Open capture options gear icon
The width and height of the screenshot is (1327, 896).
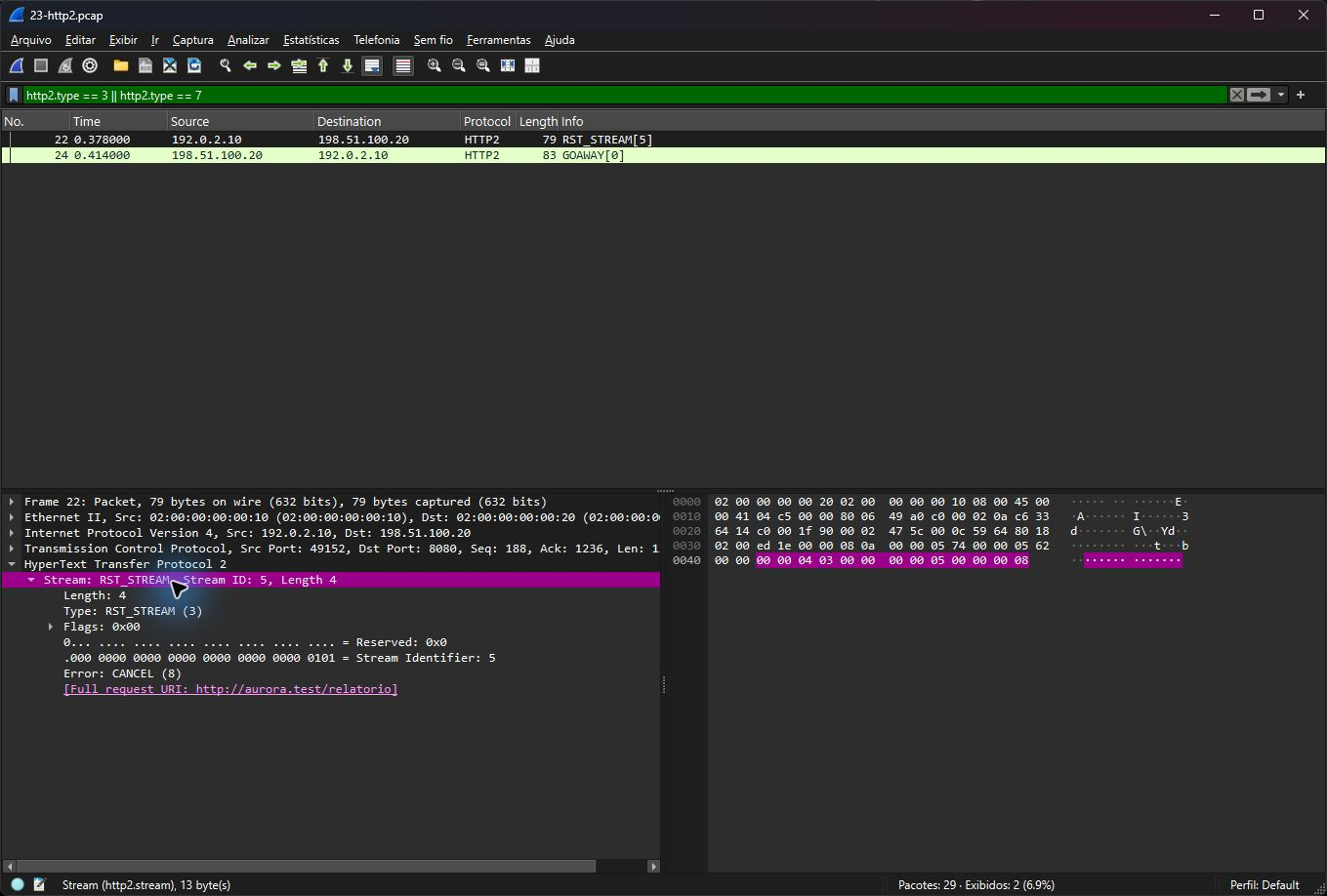[90, 65]
